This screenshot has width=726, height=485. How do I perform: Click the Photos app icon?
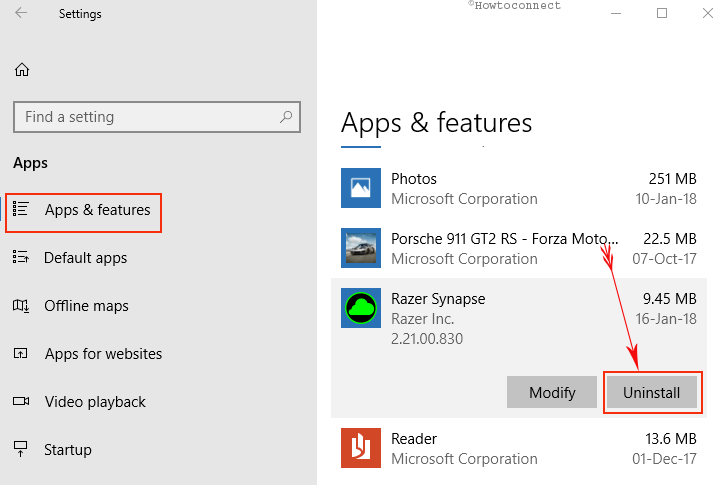361,188
